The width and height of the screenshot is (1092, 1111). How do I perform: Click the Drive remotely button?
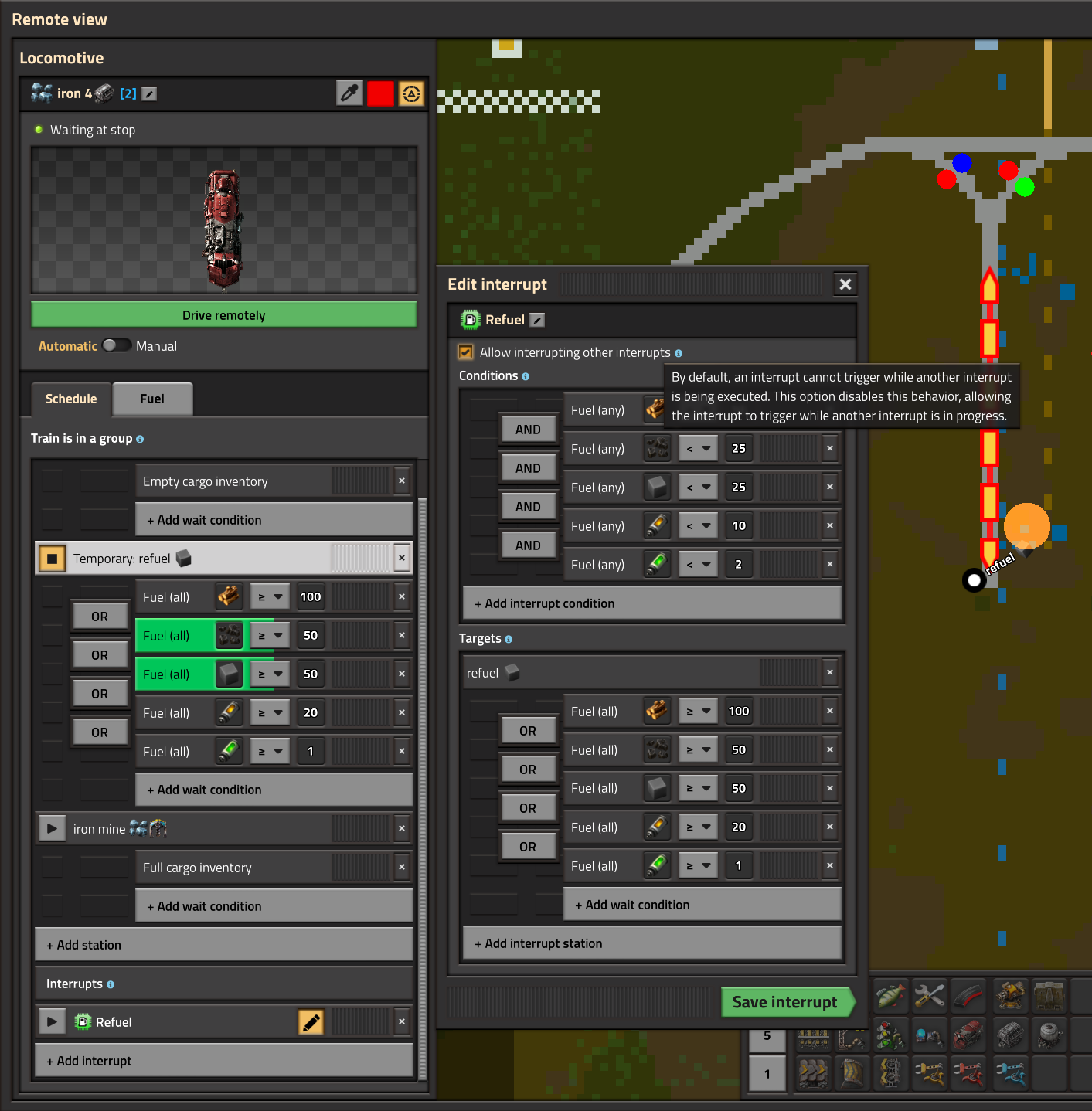pyautogui.click(x=223, y=315)
